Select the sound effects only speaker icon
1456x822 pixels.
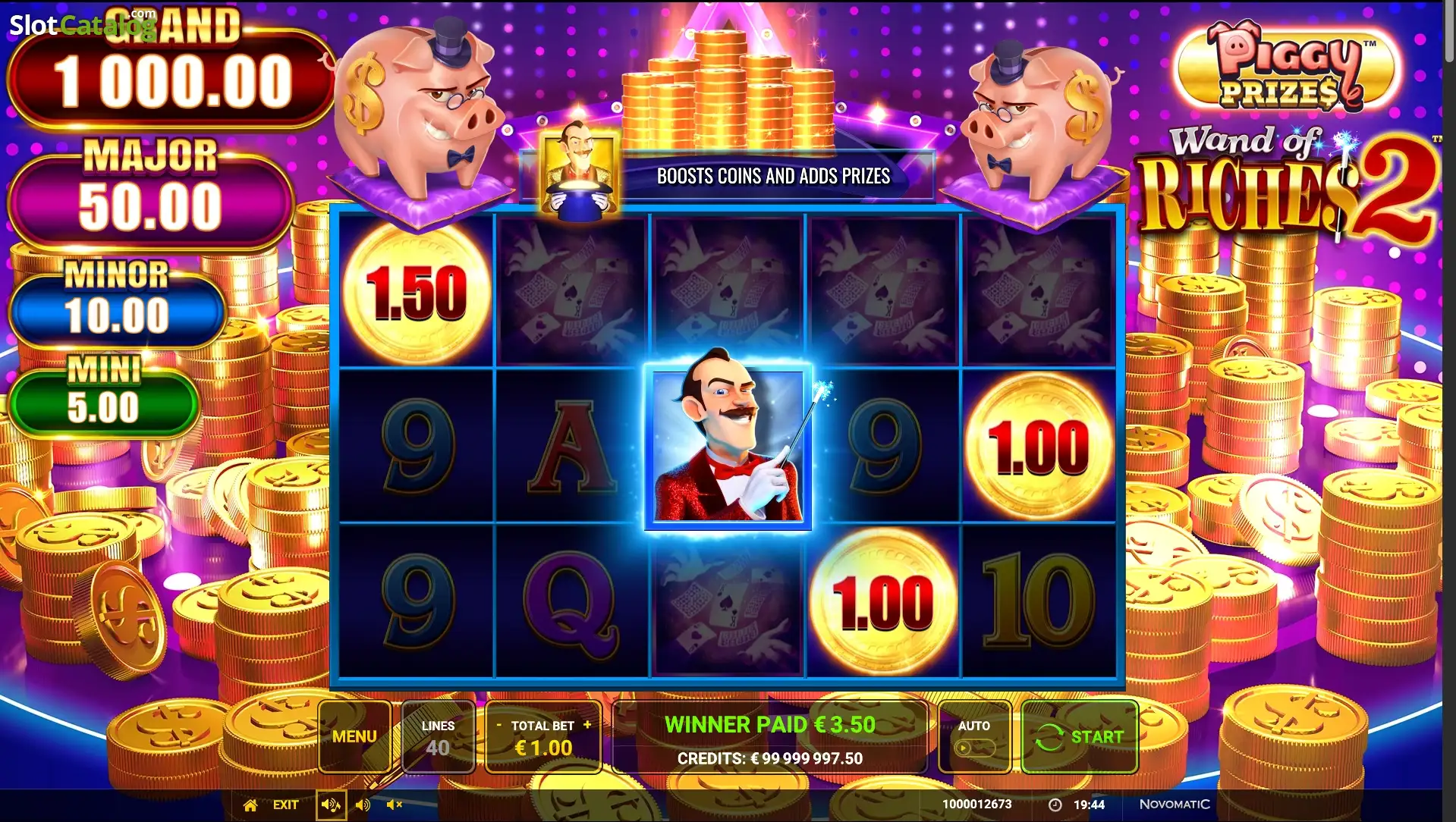363,805
